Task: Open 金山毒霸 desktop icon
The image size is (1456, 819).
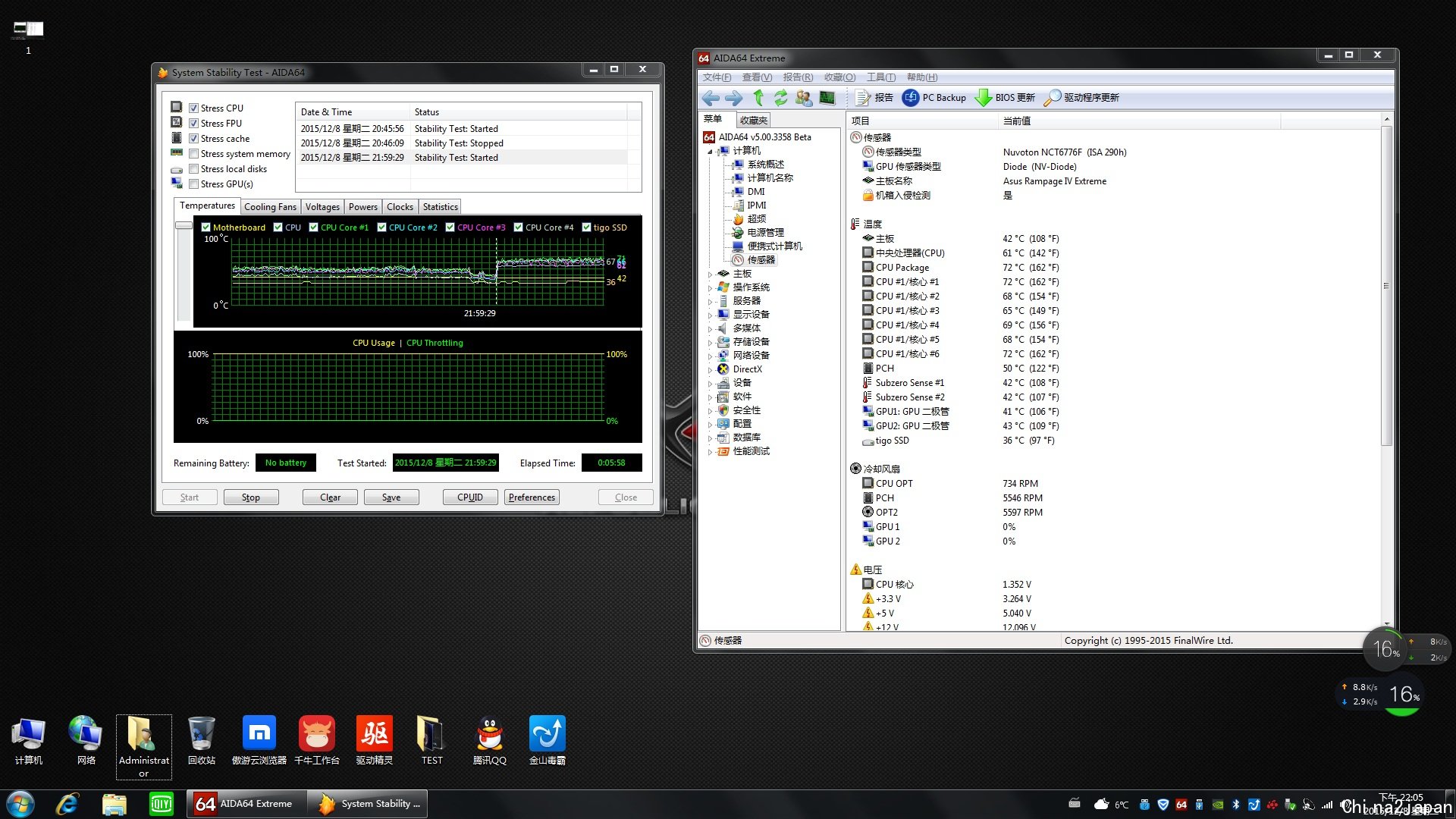Action: point(548,741)
